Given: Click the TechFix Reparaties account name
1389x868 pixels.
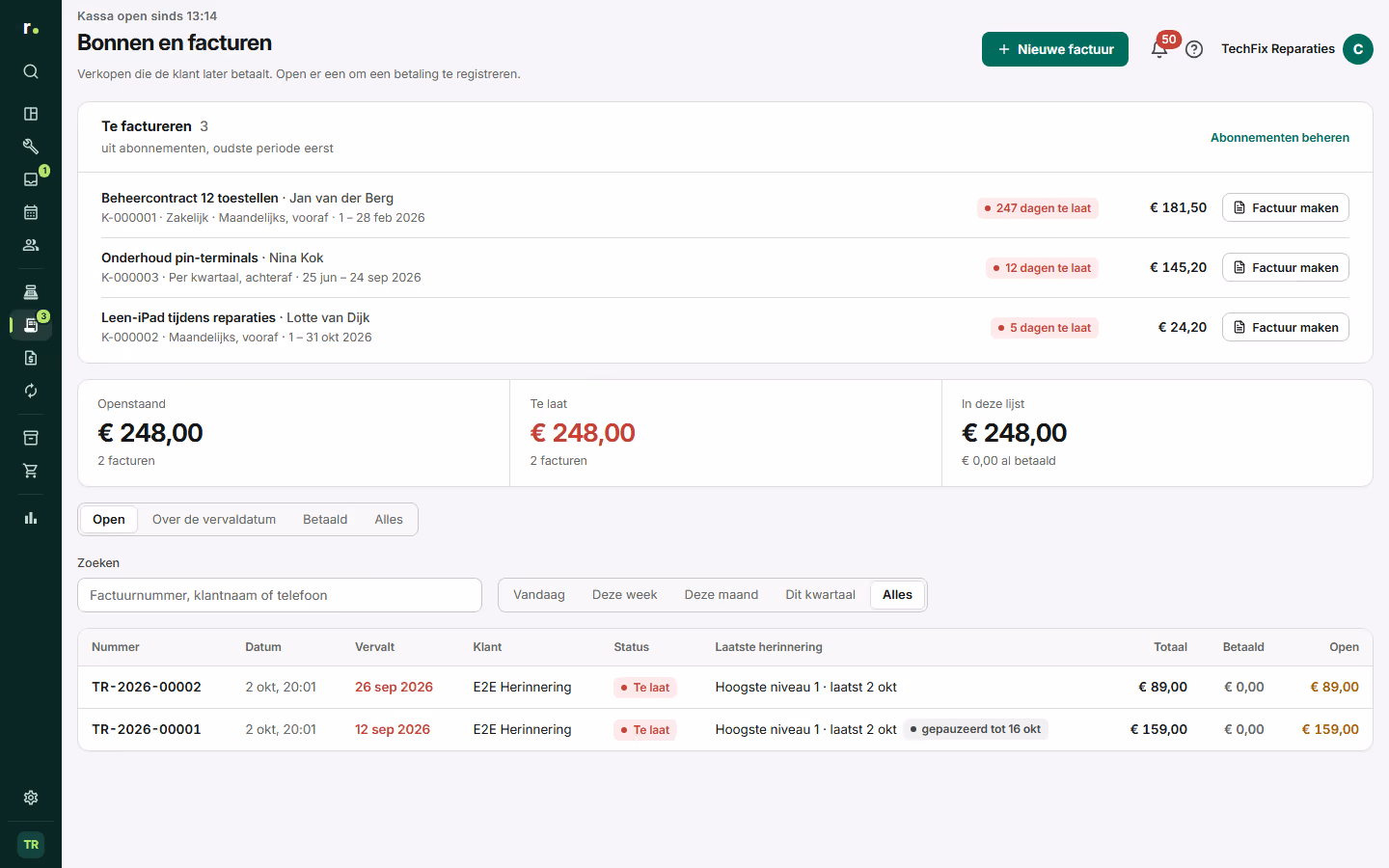Looking at the screenshot, I should [x=1278, y=49].
